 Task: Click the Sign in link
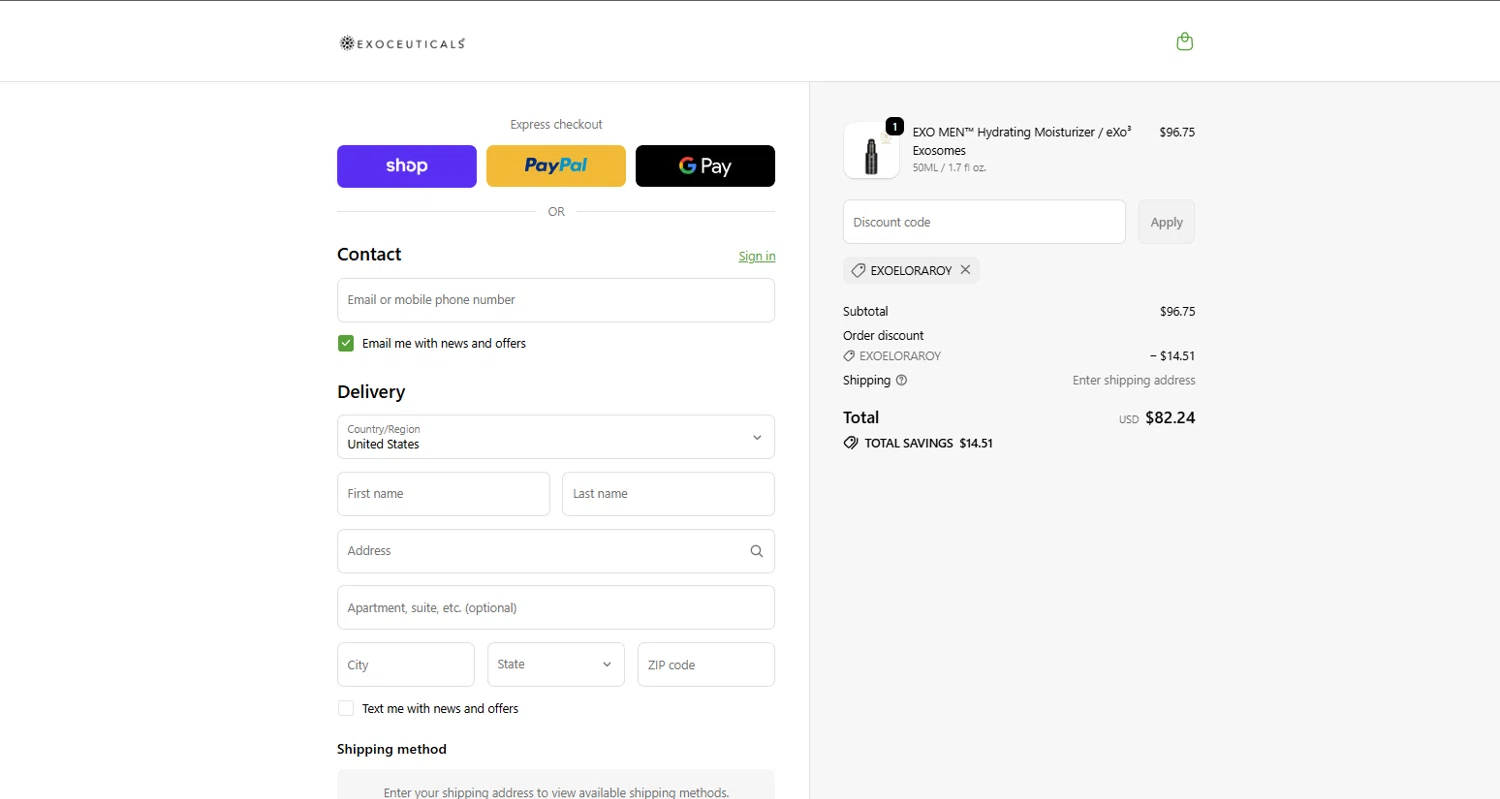(757, 256)
